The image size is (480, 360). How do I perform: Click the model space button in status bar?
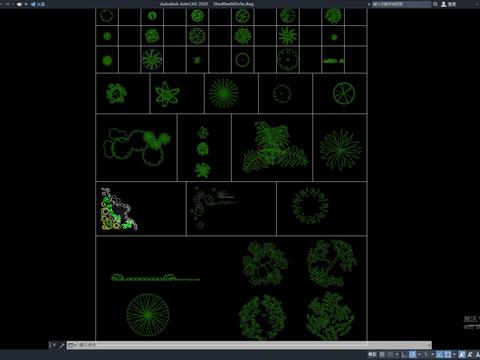tap(372, 354)
